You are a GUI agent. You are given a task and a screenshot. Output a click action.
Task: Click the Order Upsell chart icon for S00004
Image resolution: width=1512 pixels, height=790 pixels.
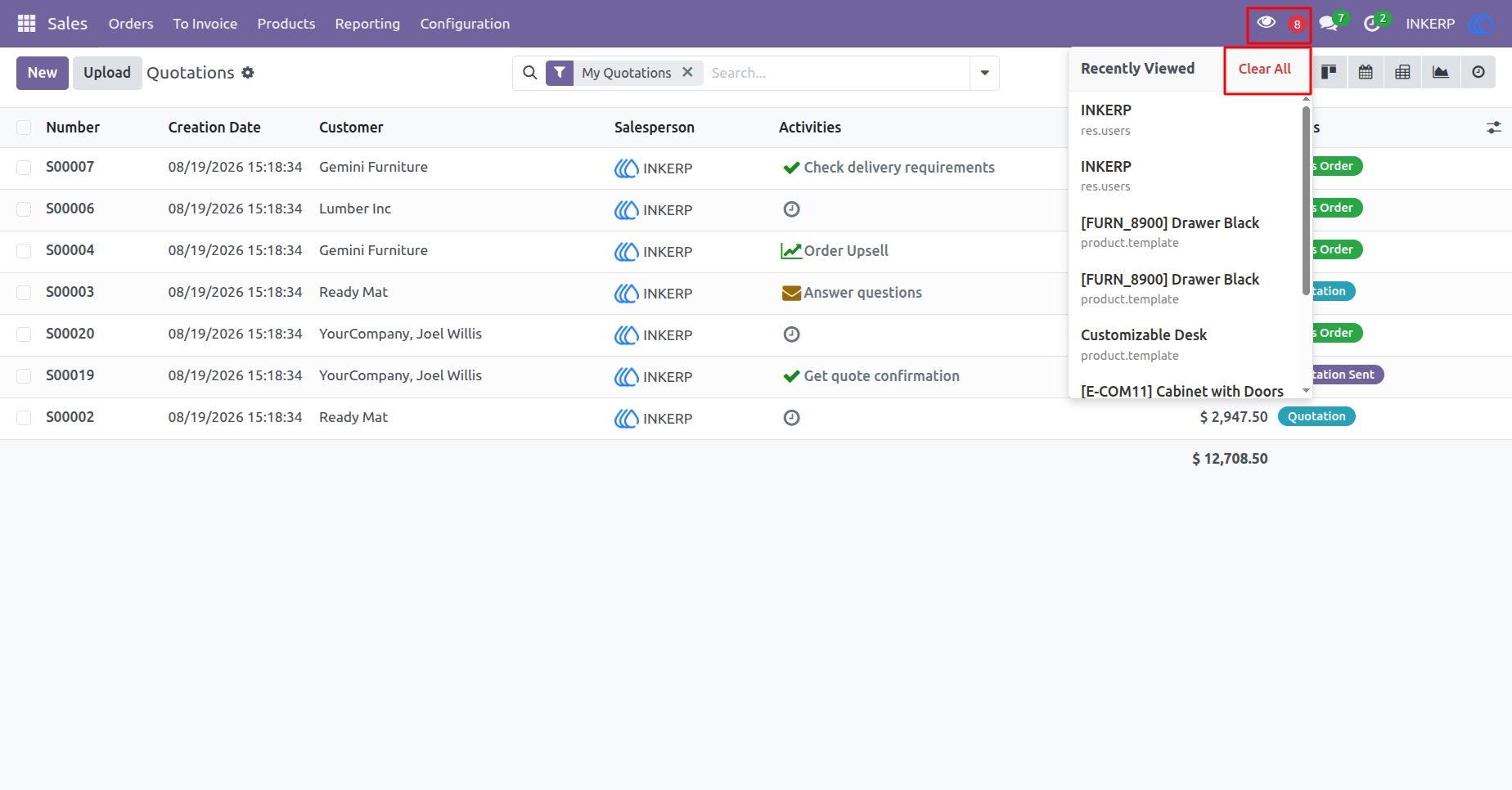click(x=791, y=251)
